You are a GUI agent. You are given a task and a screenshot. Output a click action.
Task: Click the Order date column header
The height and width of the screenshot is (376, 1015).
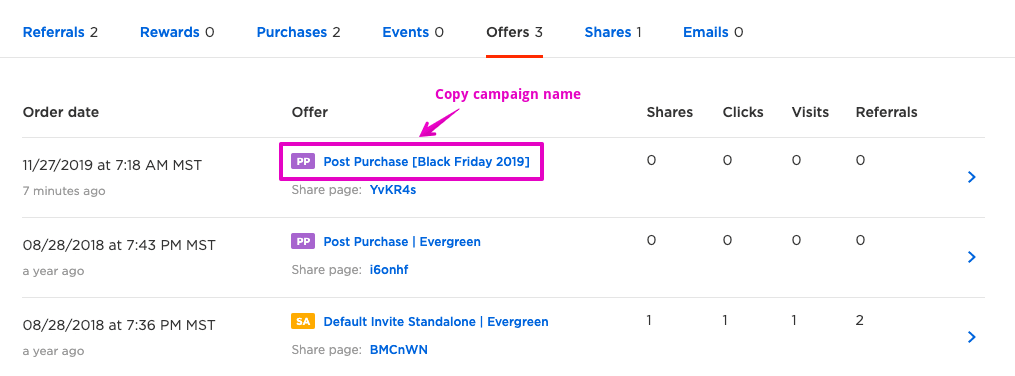(x=61, y=112)
